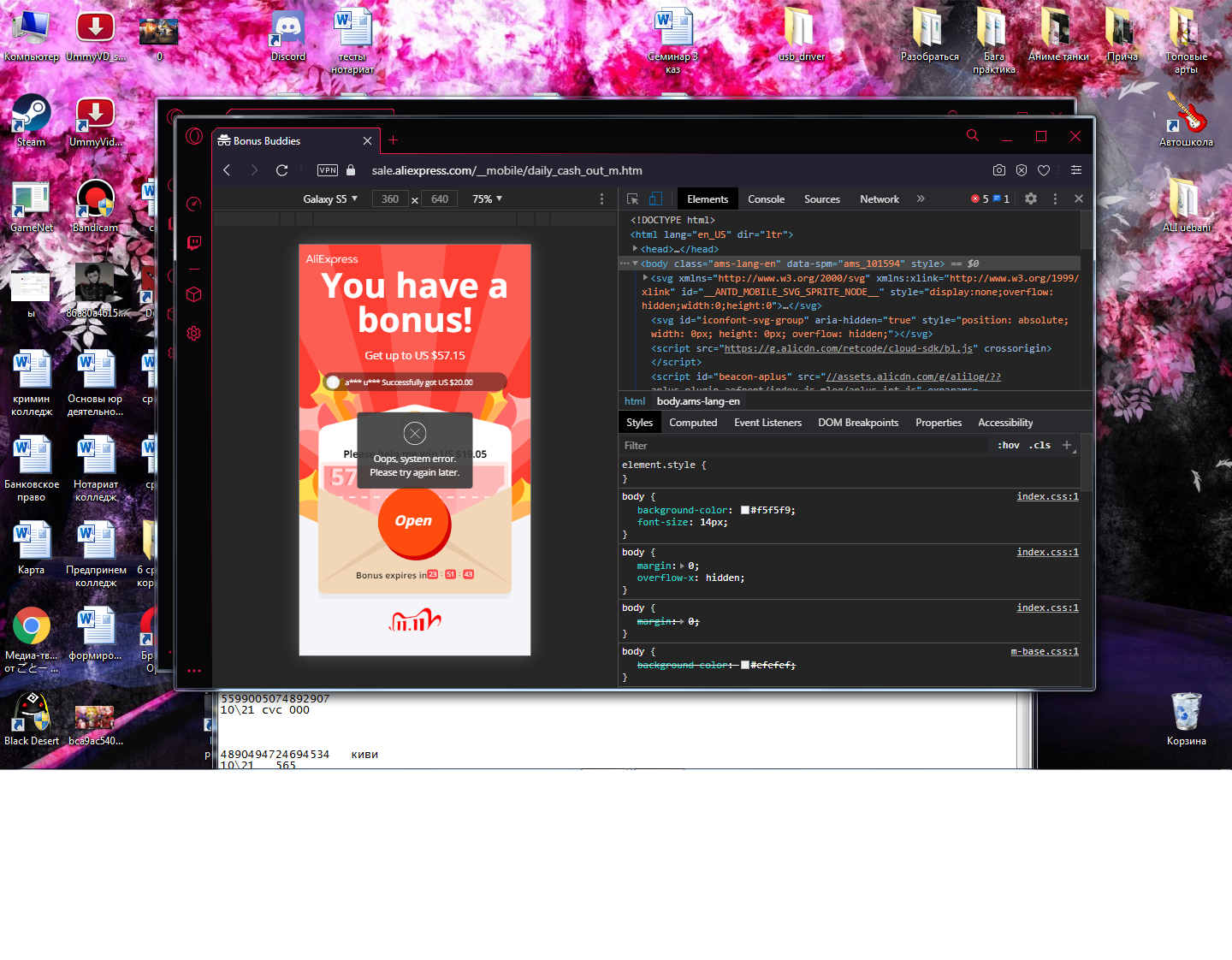Open the Accessibility pane tab

pyautogui.click(x=1005, y=423)
